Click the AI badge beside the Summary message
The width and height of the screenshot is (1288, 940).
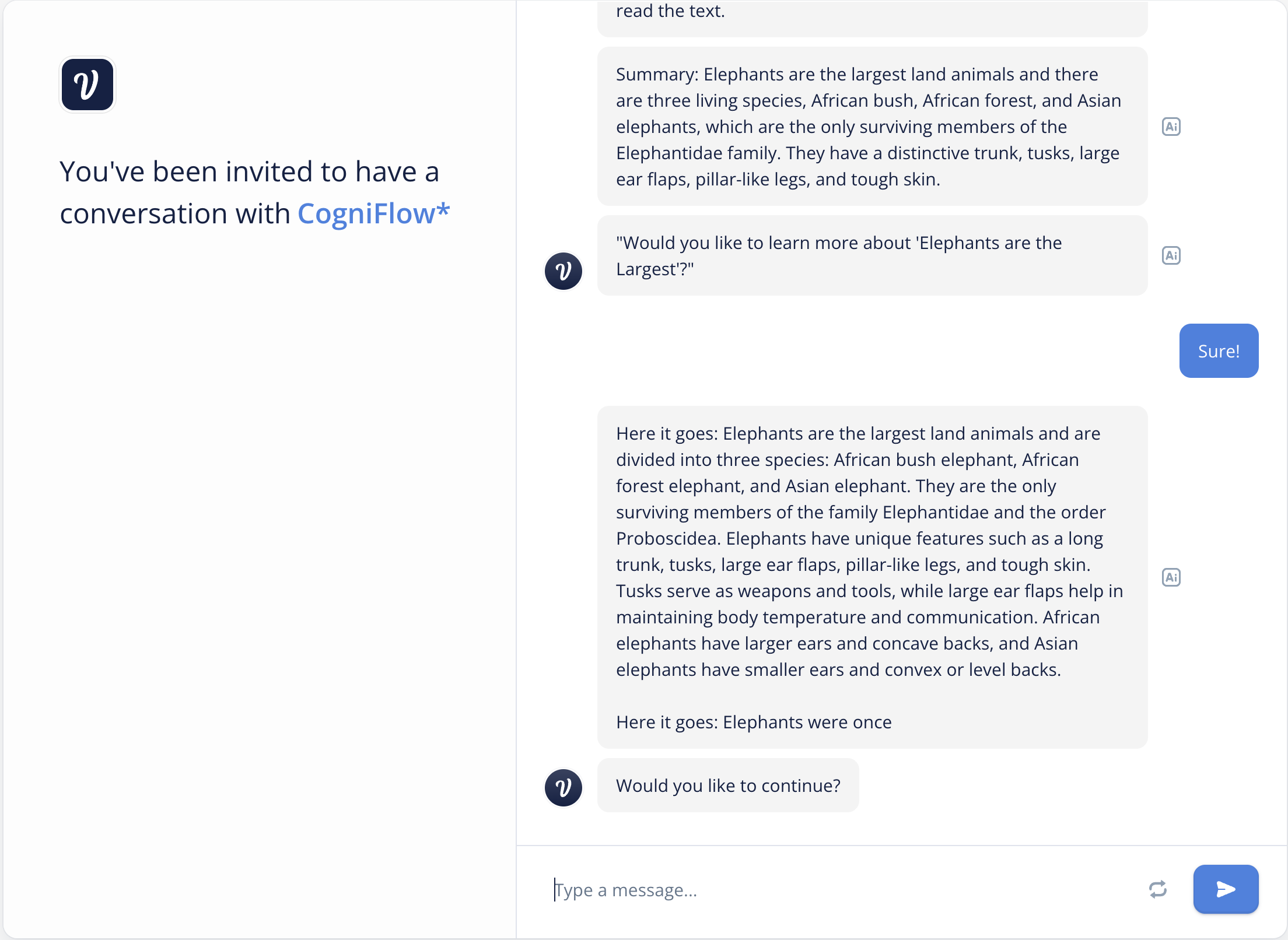point(1171,127)
